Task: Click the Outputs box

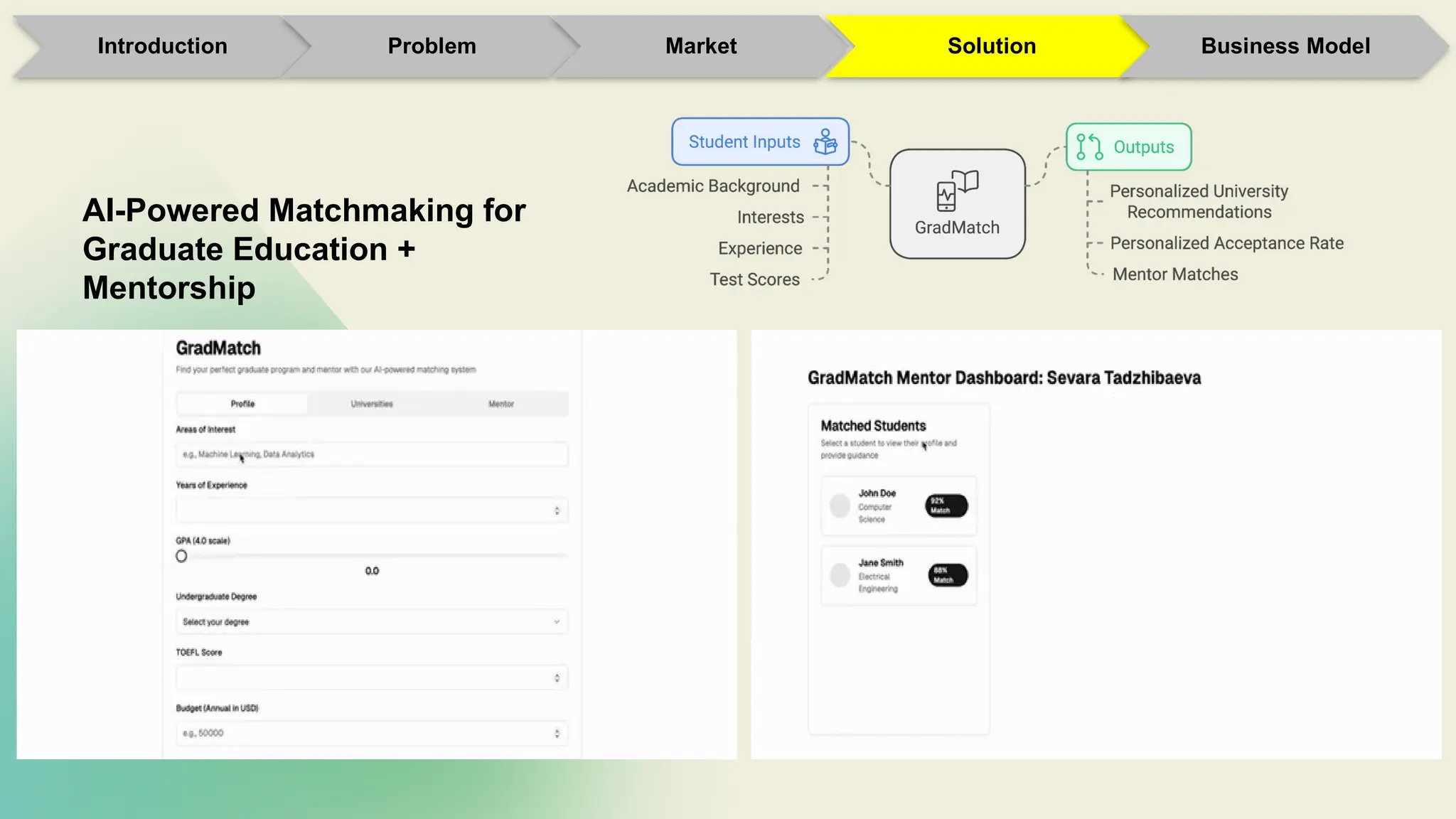Action: pyautogui.click(x=1128, y=147)
